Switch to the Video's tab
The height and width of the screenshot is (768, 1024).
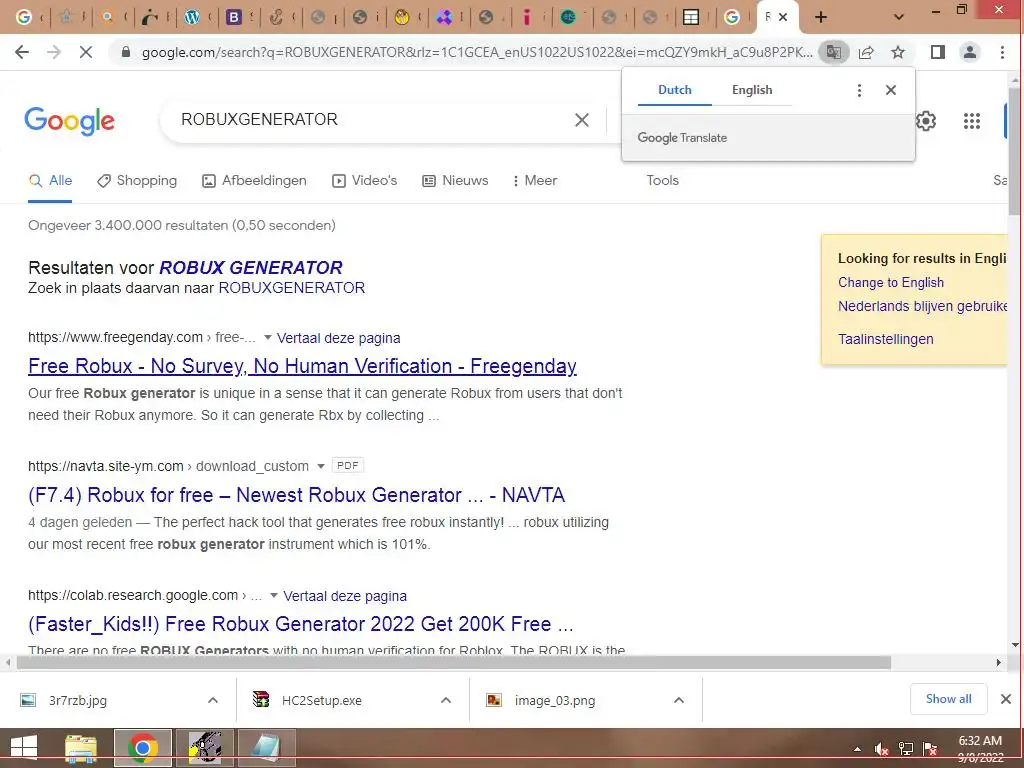(x=364, y=181)
